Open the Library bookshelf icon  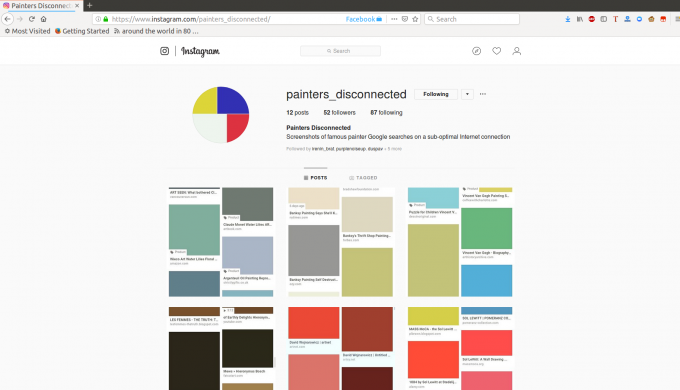pos(580,19)
